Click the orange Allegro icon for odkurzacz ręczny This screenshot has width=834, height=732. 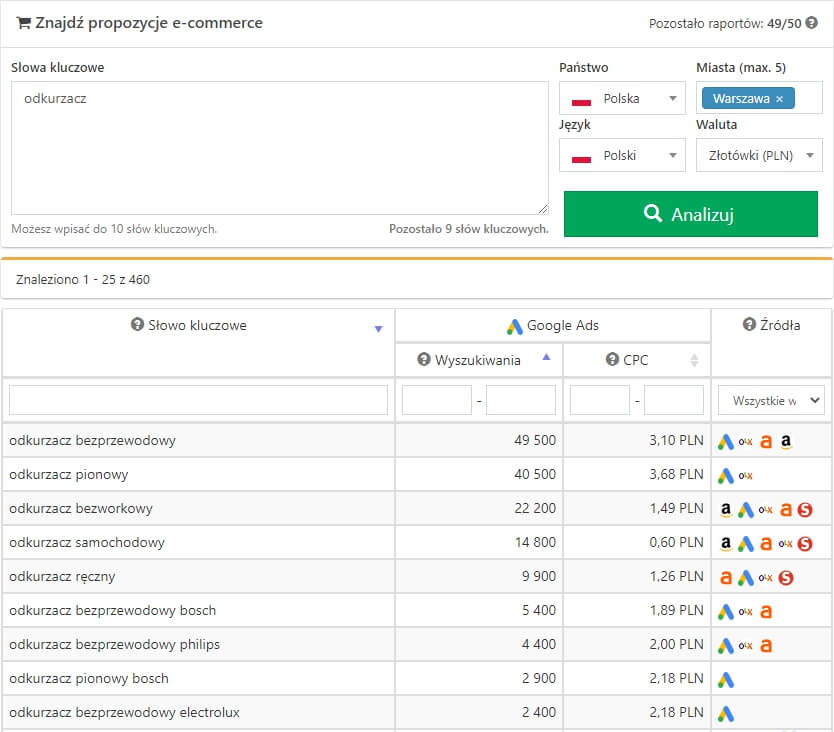pyautogui.click(x=726, y=577)
